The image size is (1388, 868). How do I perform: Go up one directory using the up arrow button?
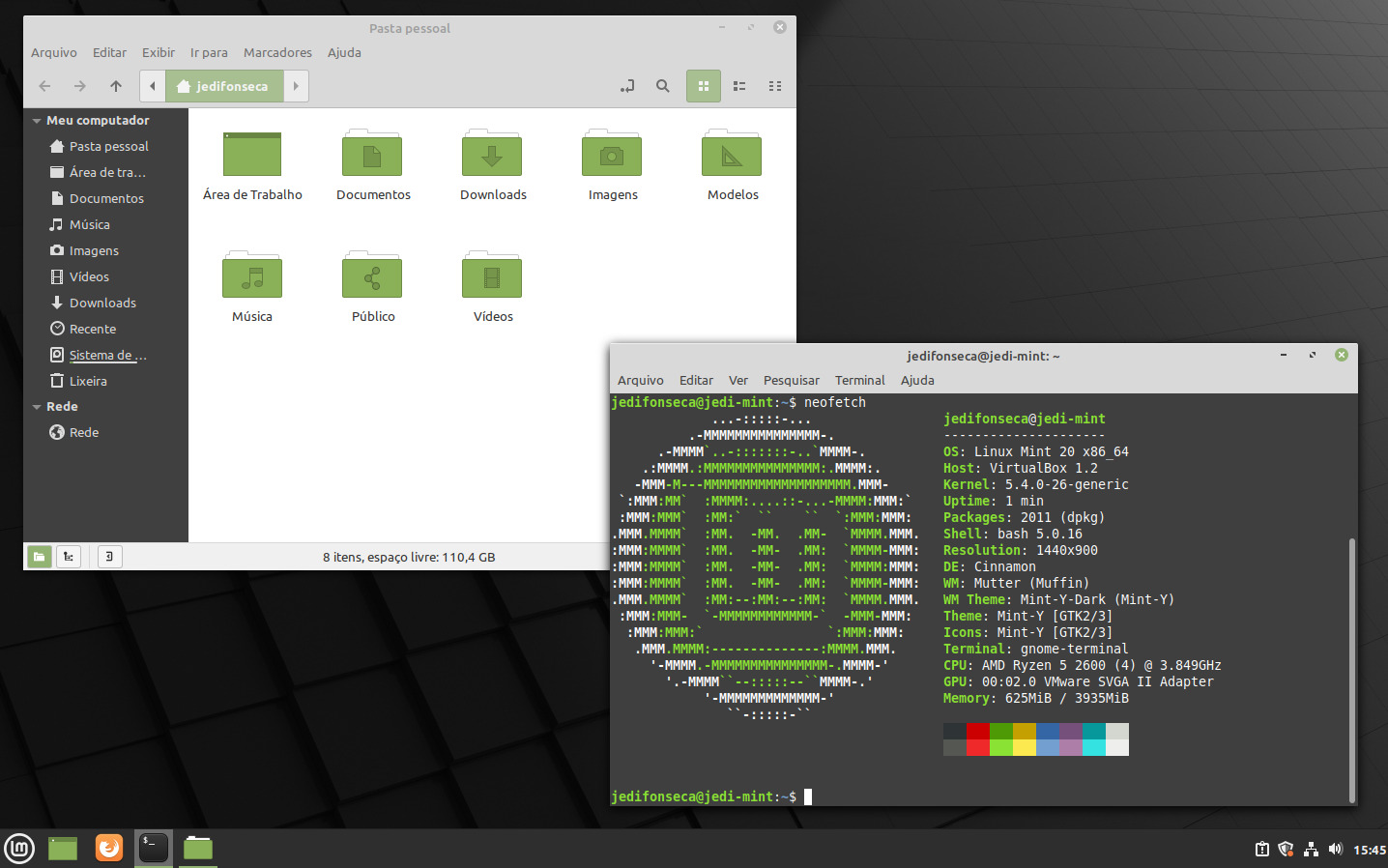115,85
